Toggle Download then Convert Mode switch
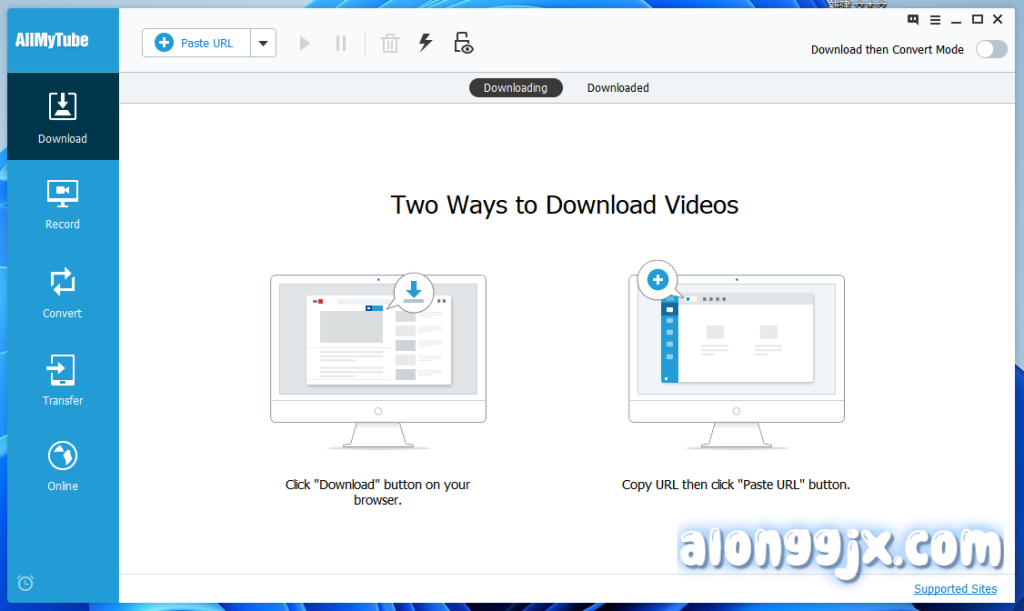The height and width of the screenshot is (611, 1024). (x=991, y=49)
